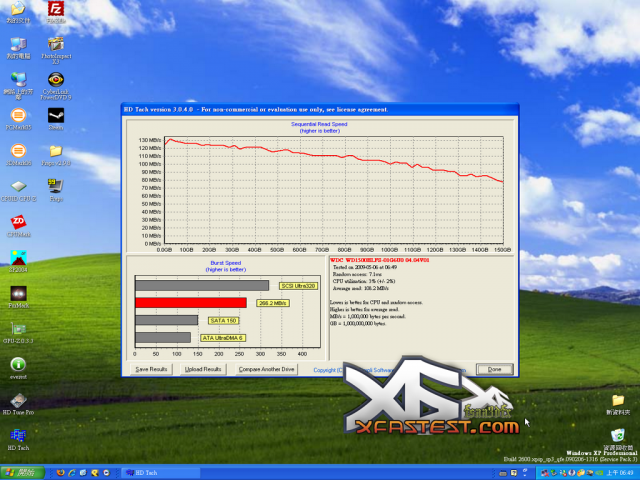Click the CPU utilization 3% line
This screenshot has height=480, width=640.
click(364, 281)
